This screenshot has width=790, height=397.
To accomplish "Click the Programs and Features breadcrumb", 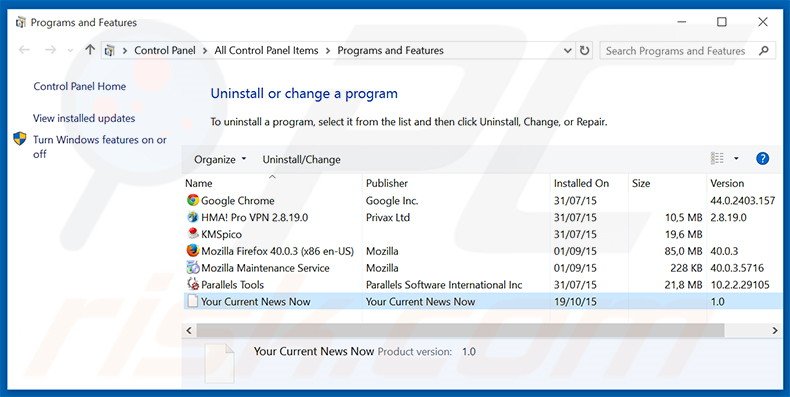I will 390,50.
